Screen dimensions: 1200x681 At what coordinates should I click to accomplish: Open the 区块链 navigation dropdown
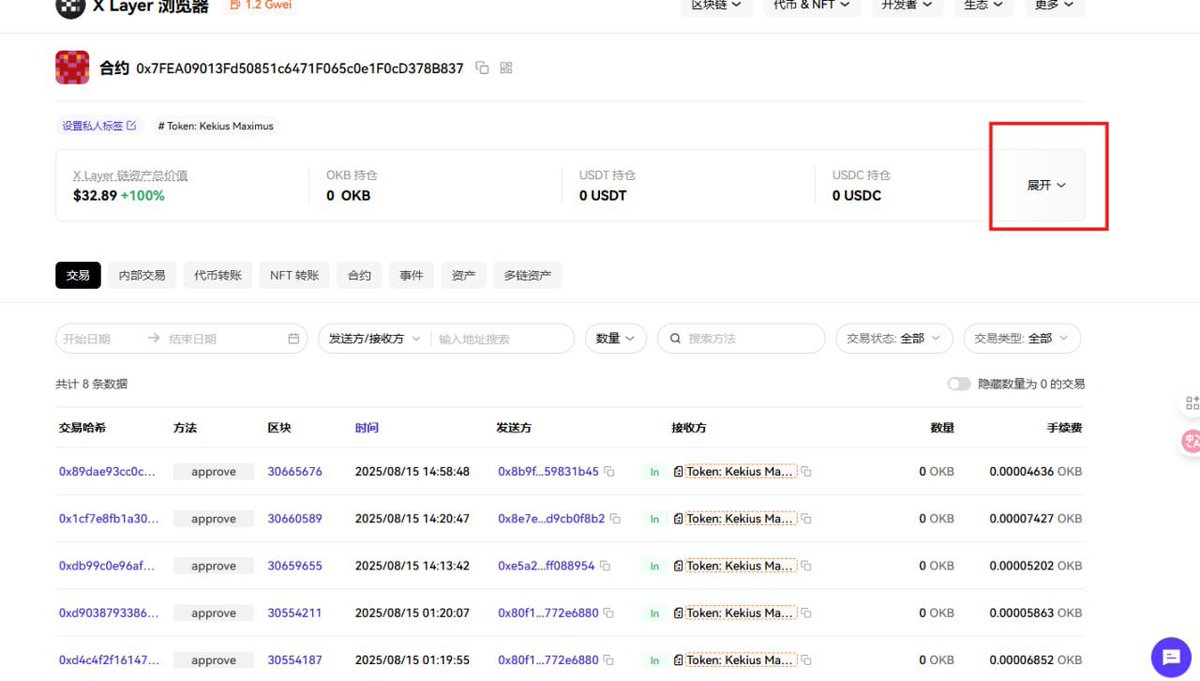[x=717, y=5]
